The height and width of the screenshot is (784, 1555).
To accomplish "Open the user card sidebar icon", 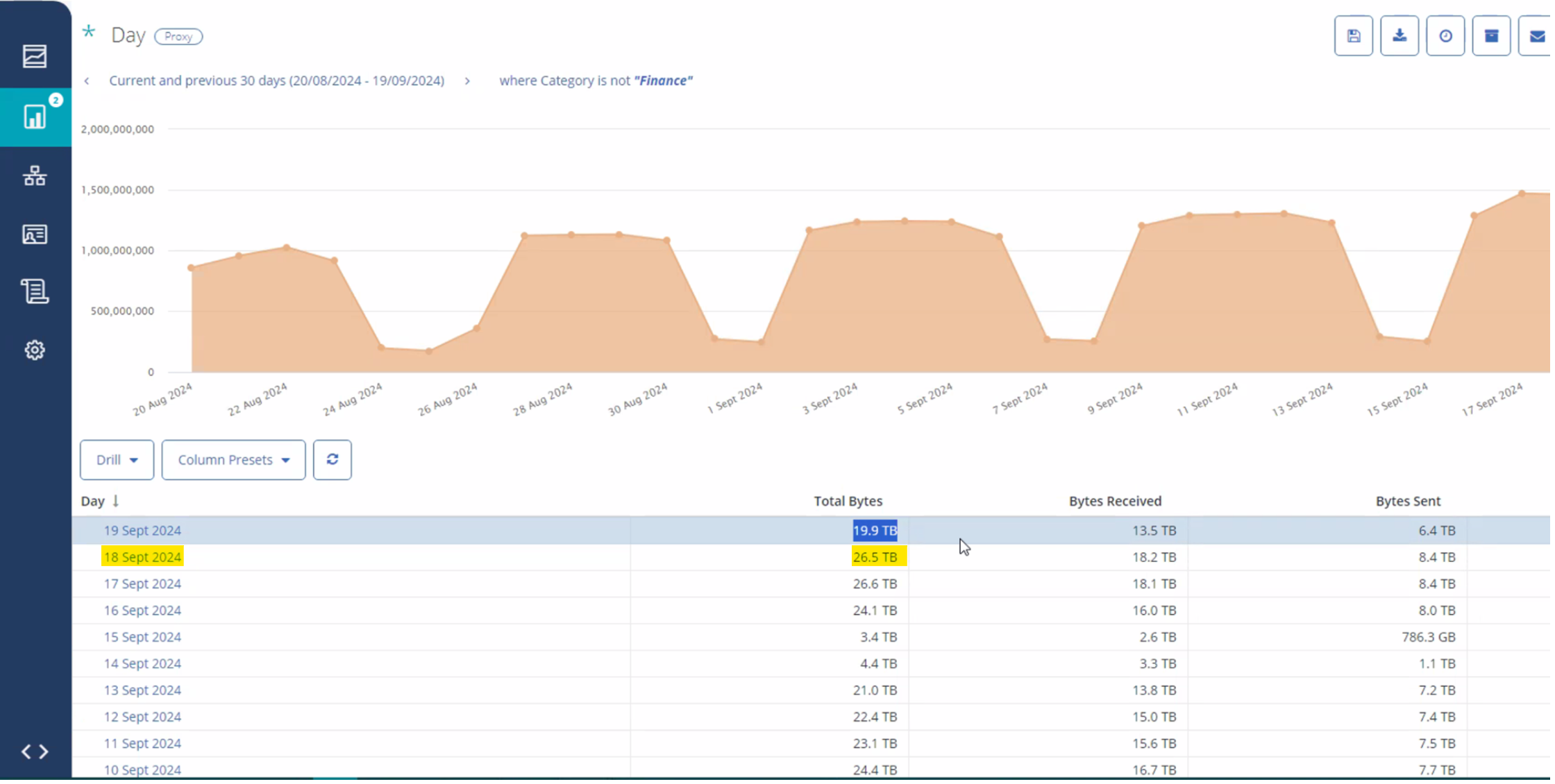I will pos(35,235).
